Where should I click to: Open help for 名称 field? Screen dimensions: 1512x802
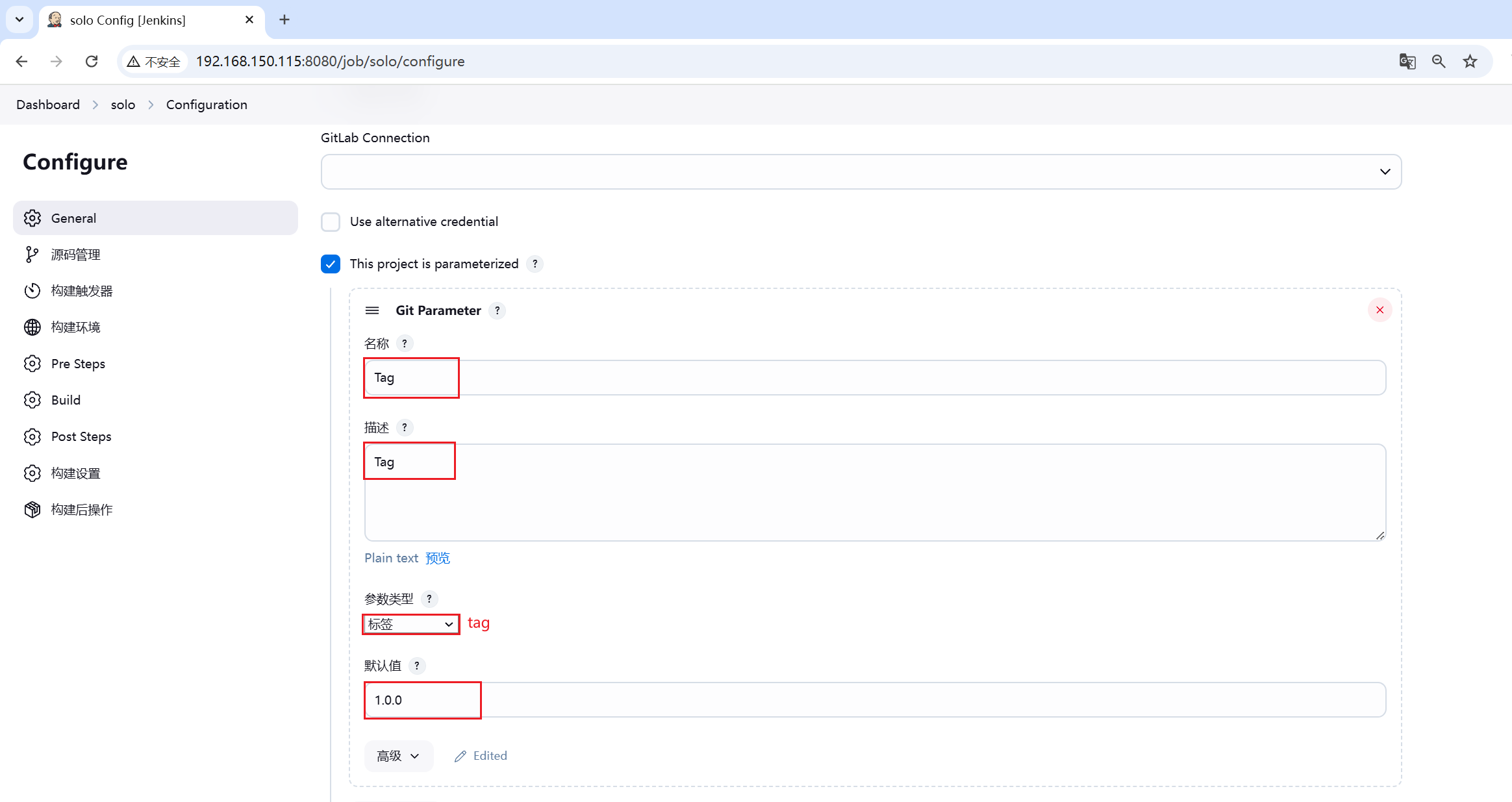[x=405, y=344]
